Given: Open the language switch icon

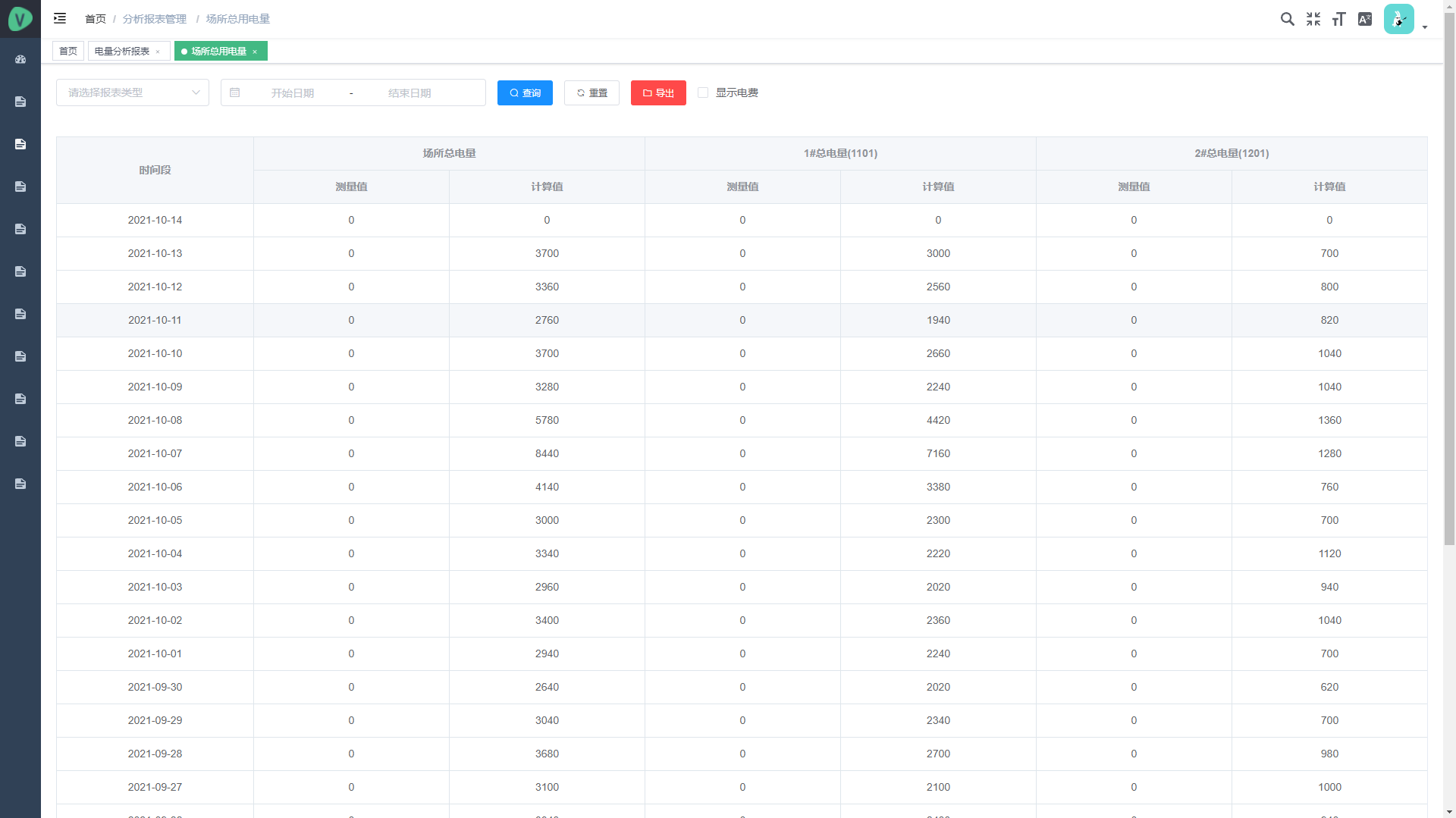Looking at the screenshot, I should point(1364,19).
